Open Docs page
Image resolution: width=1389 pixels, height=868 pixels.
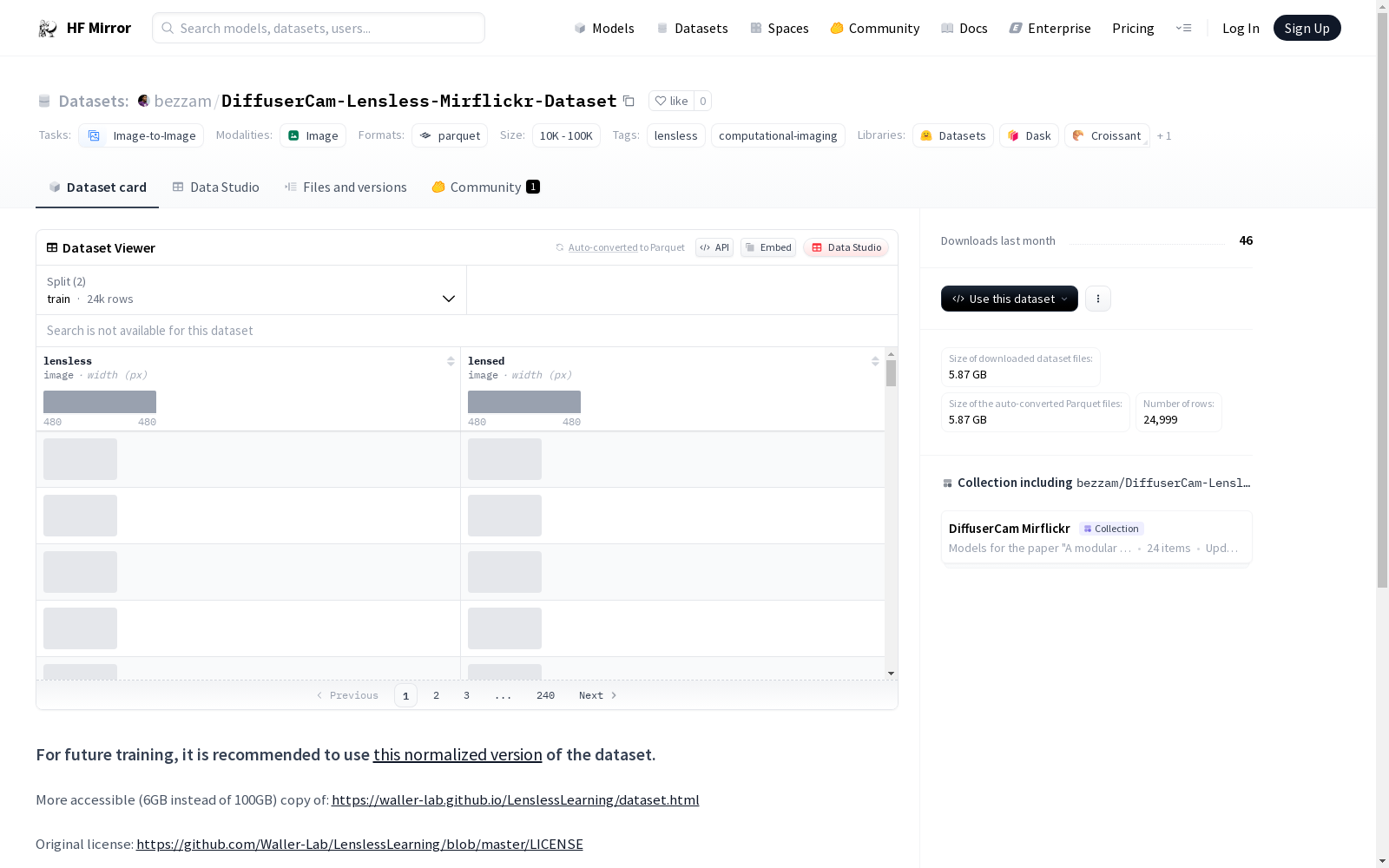click(964, 28)
